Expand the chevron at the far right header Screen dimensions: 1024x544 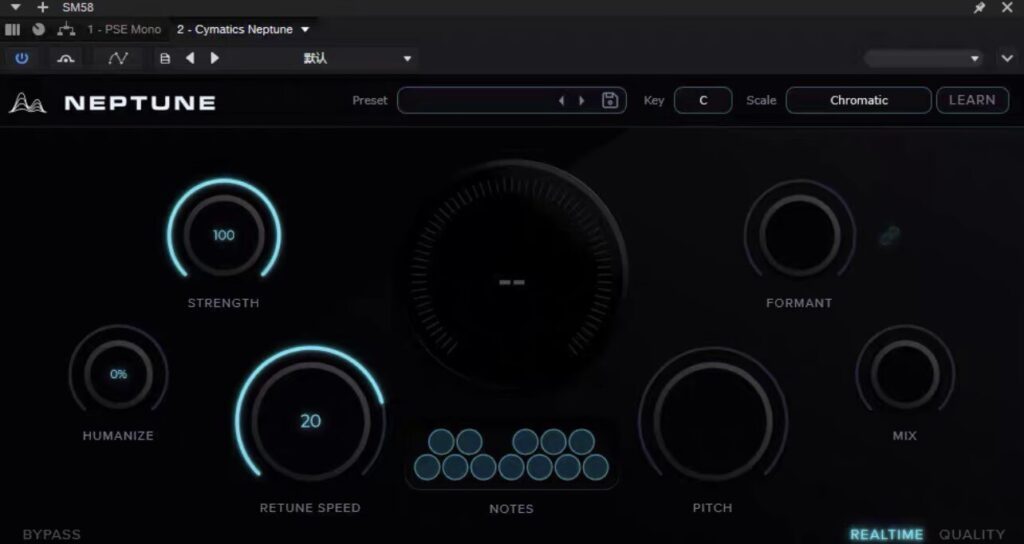1007,58
